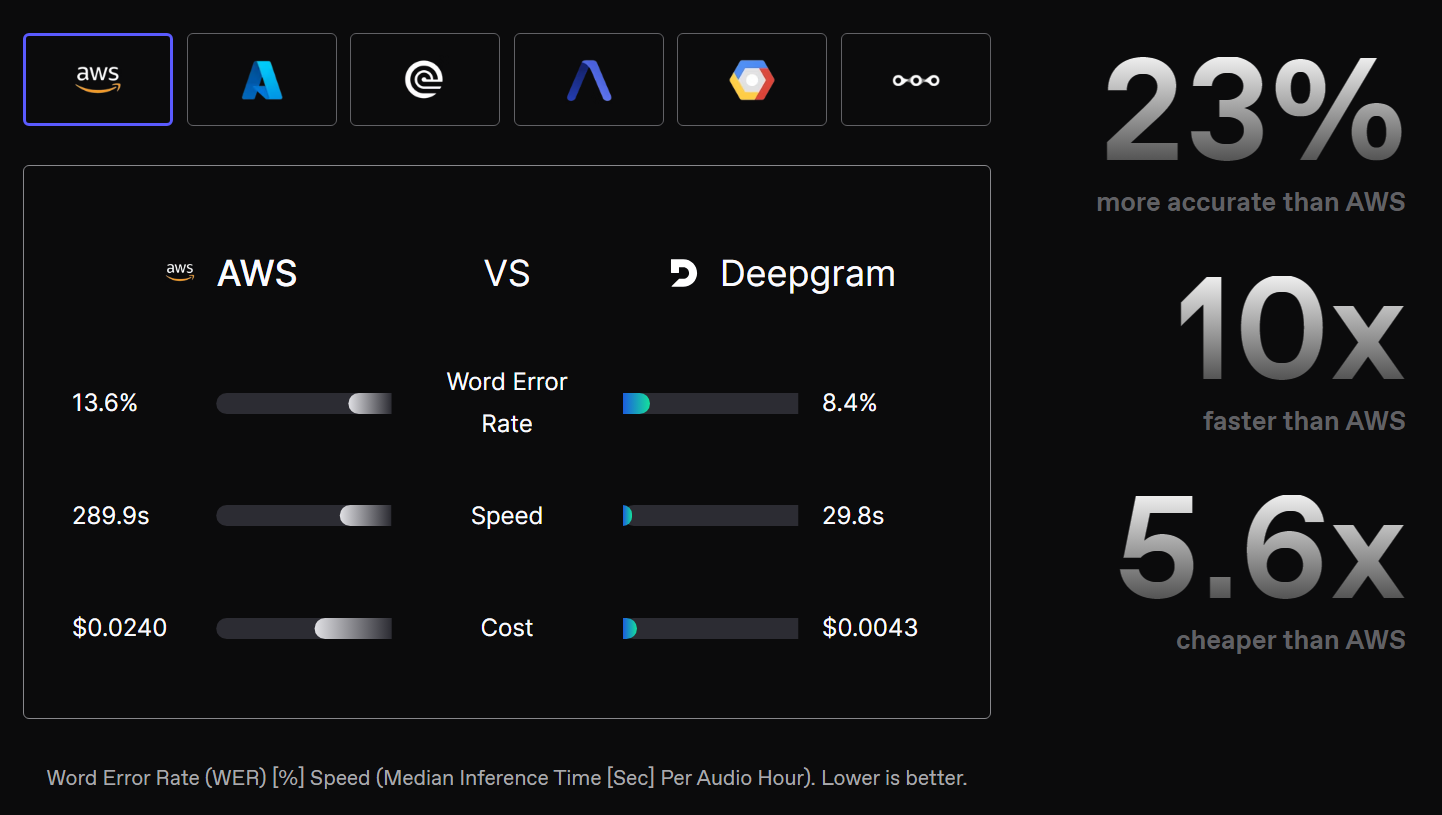Select the Microsoft Azure comparison tab
The width and height of the screenshot is (1442, 815).
262,79
